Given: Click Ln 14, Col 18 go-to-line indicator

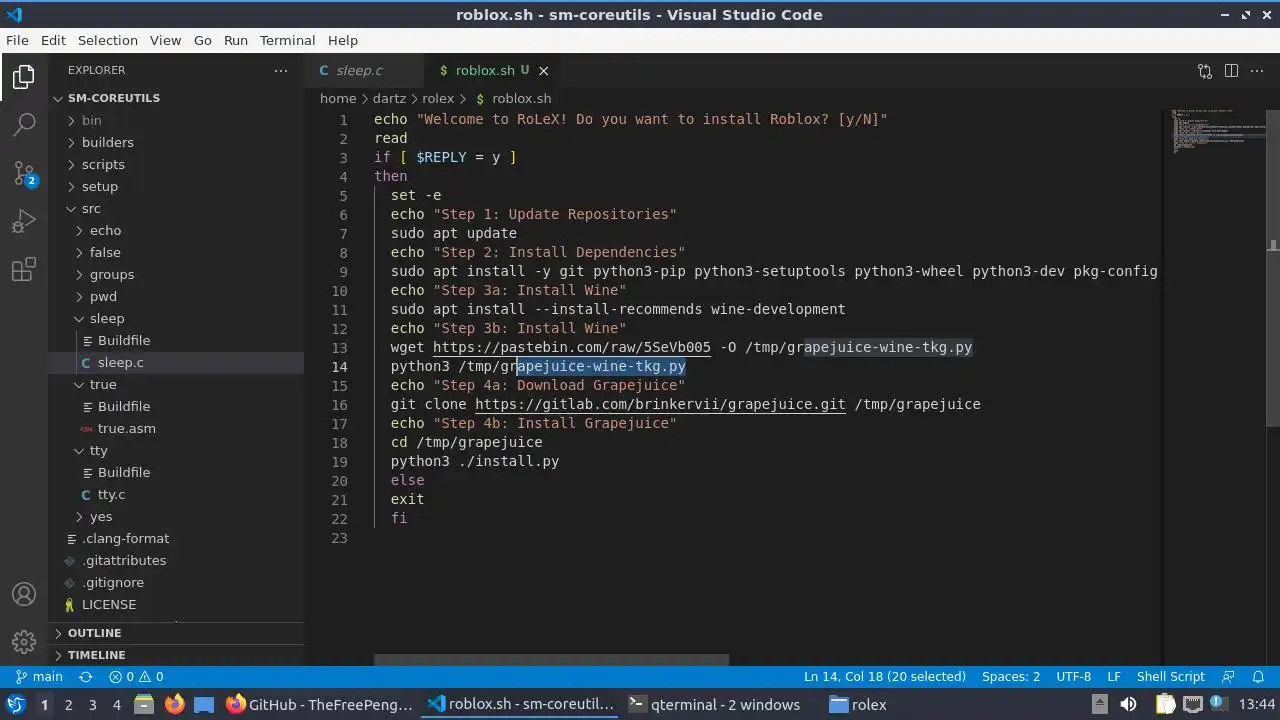Looking at the screenshot, I should 885,676.
